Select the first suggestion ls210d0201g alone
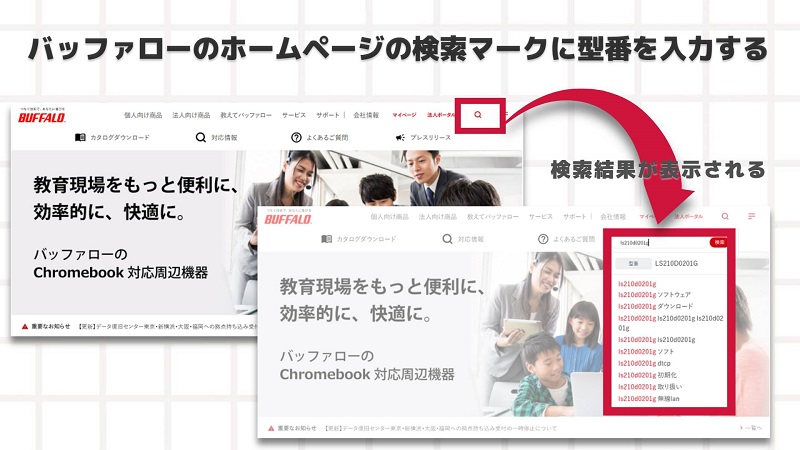The image size is (800, 450). tap(637, 284)
